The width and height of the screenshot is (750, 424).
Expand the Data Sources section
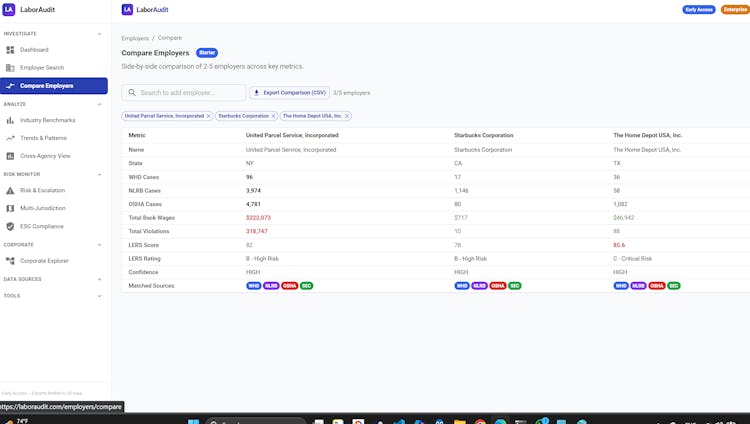99,279
